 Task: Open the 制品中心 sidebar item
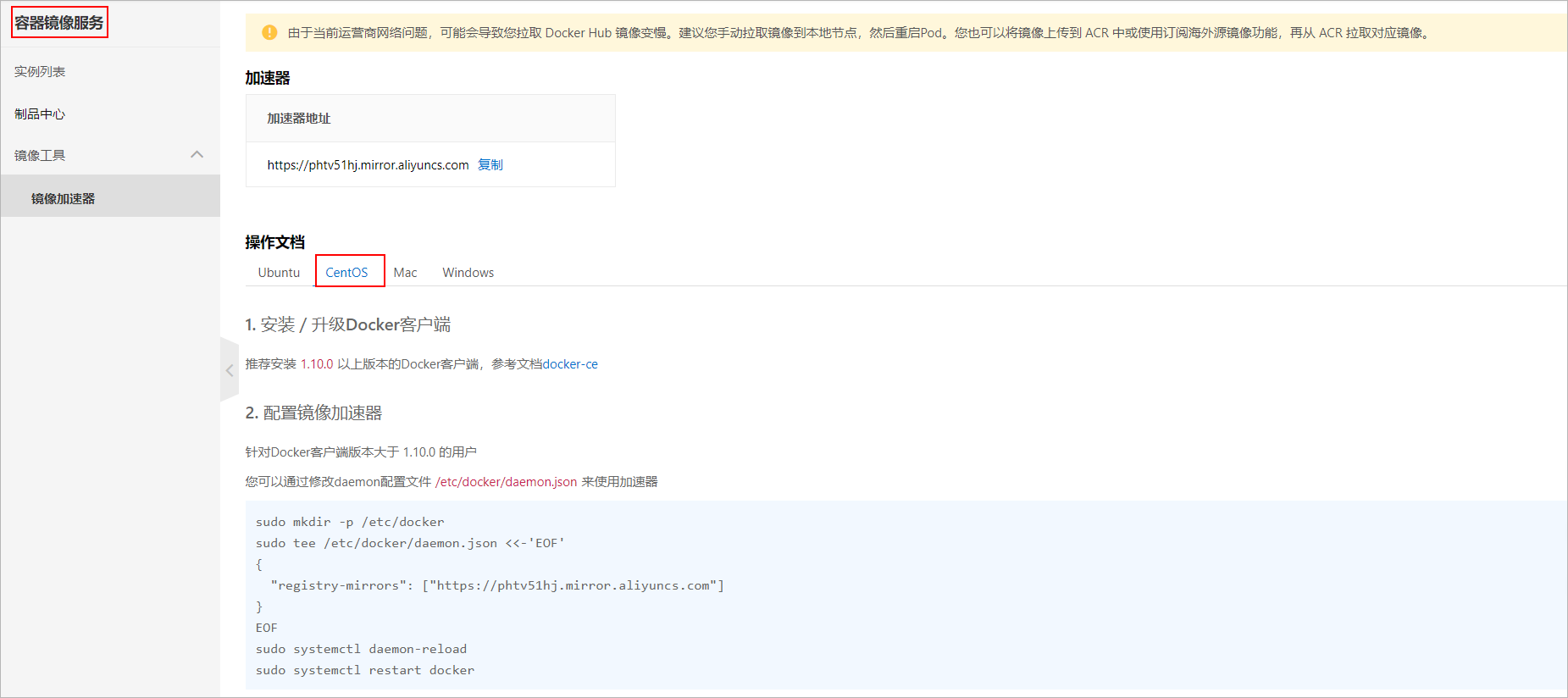point(40,114)
